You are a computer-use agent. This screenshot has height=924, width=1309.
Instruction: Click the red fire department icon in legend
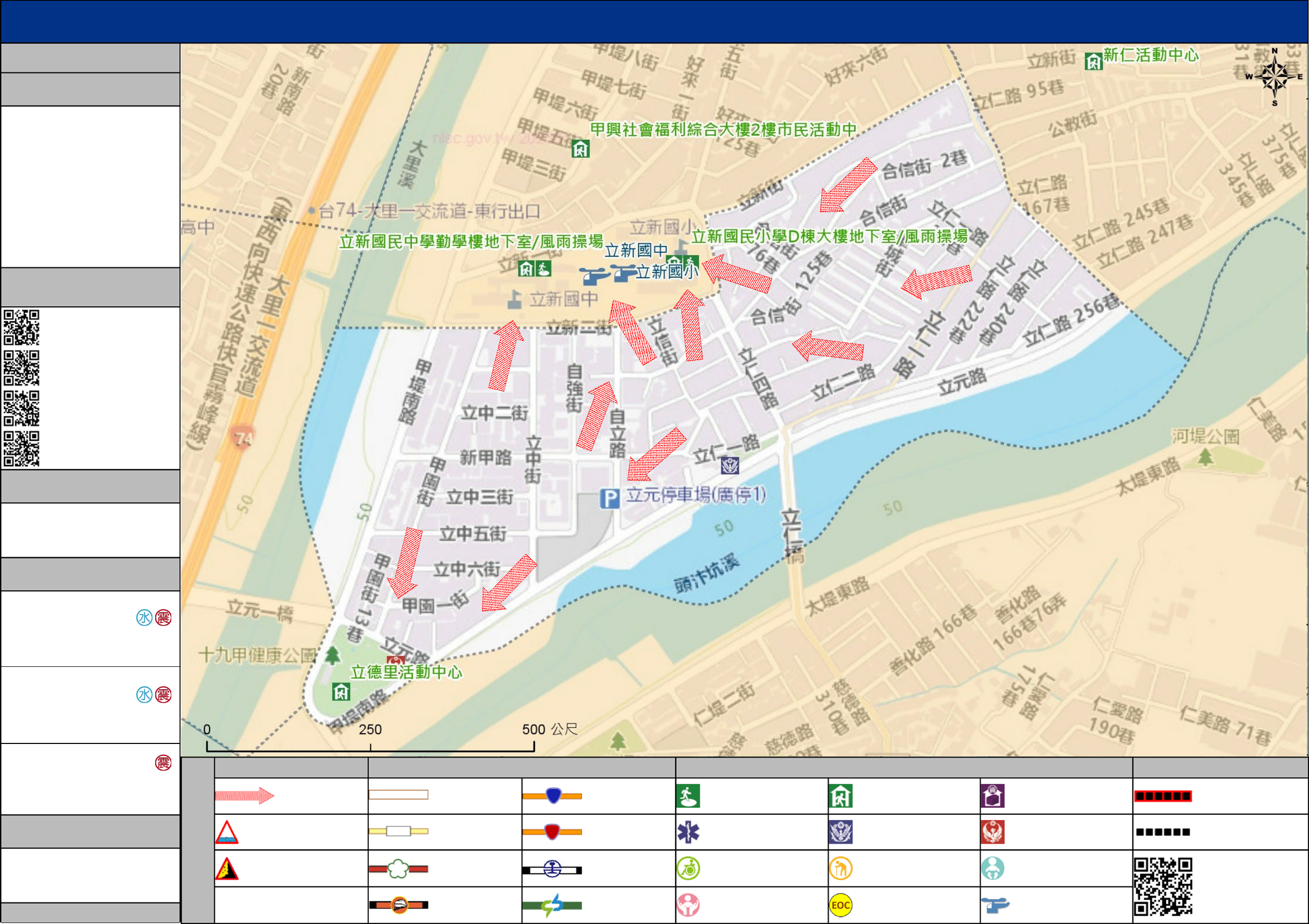click(992, 832)
